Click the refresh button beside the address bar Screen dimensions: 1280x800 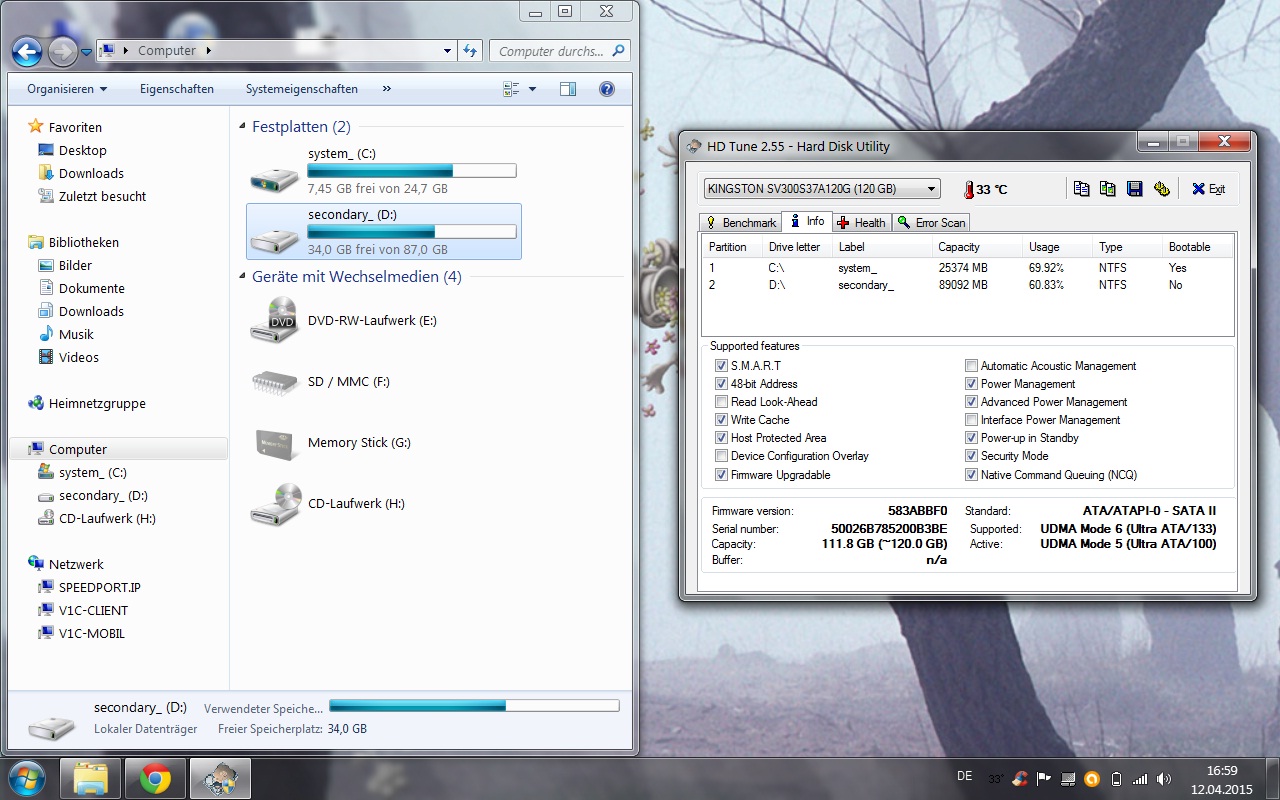pyautogui.click(x=471, y=50)
